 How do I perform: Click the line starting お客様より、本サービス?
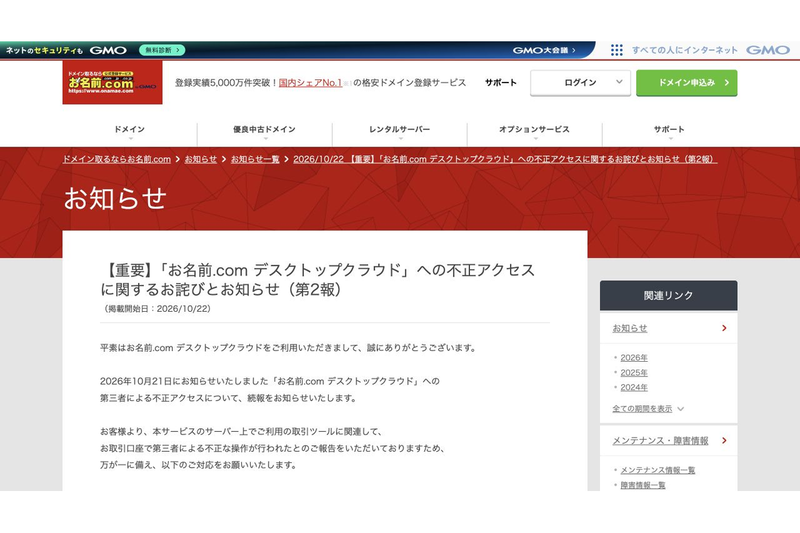(x=241, y=432)
